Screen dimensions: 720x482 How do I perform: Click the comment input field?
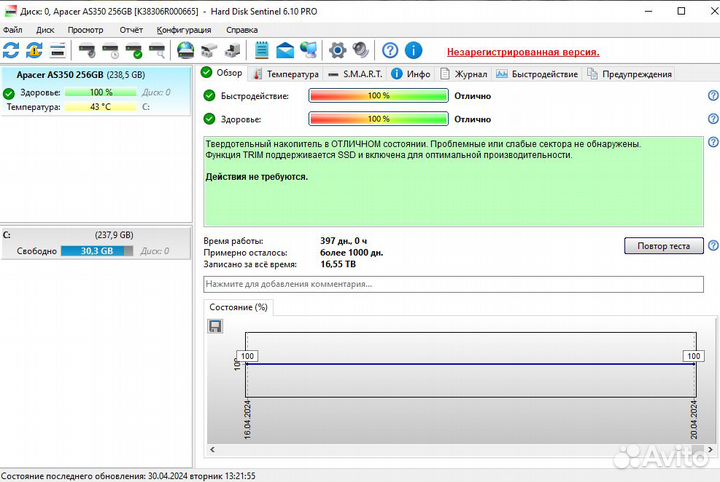(x=453, y=284)
